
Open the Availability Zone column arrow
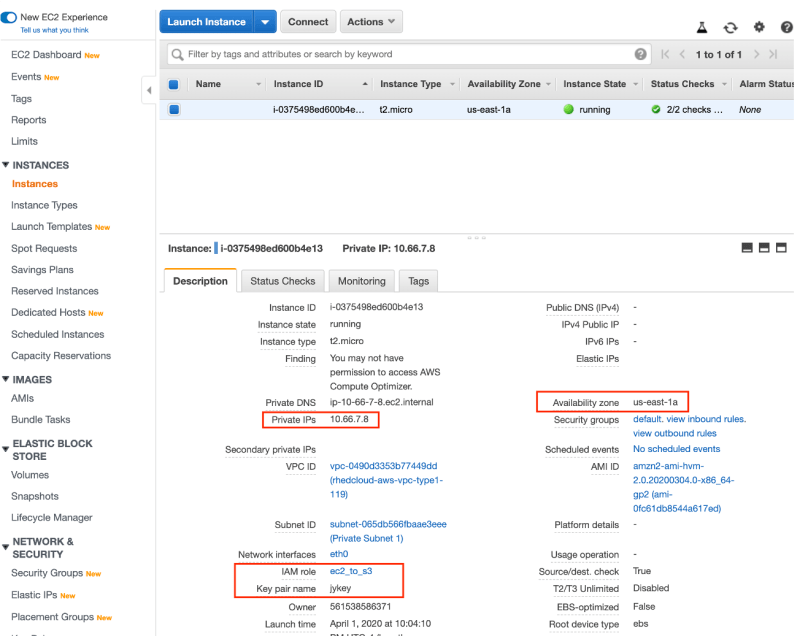tap(548, 84)
